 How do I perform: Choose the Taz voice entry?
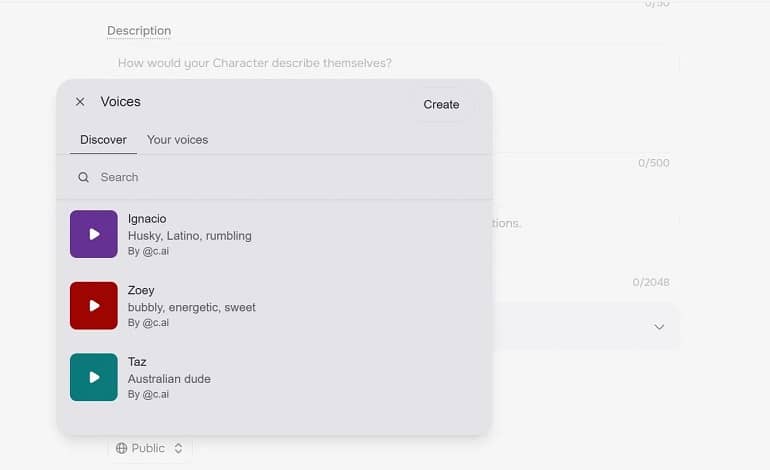tap(275, 377)
